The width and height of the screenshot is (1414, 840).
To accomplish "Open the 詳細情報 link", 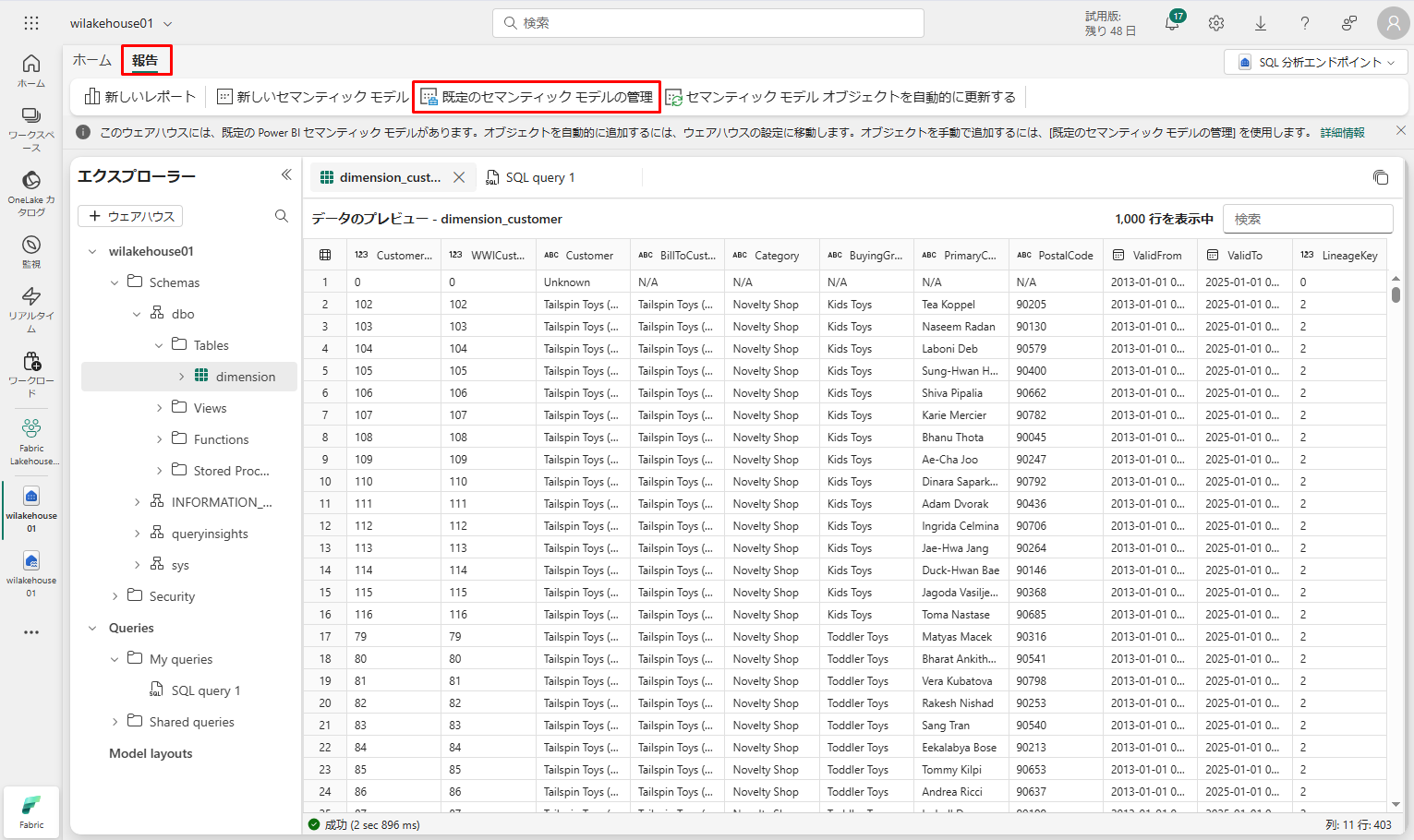I will pos(1342,133).
